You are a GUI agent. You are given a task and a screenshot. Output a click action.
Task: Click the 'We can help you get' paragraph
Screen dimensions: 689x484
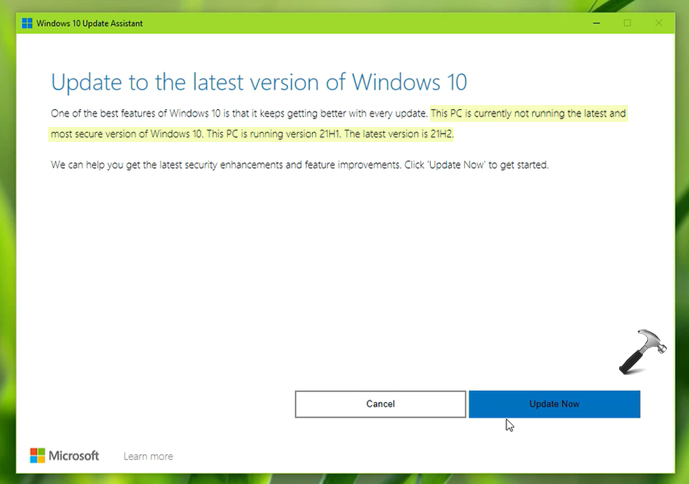pos(300,165)
